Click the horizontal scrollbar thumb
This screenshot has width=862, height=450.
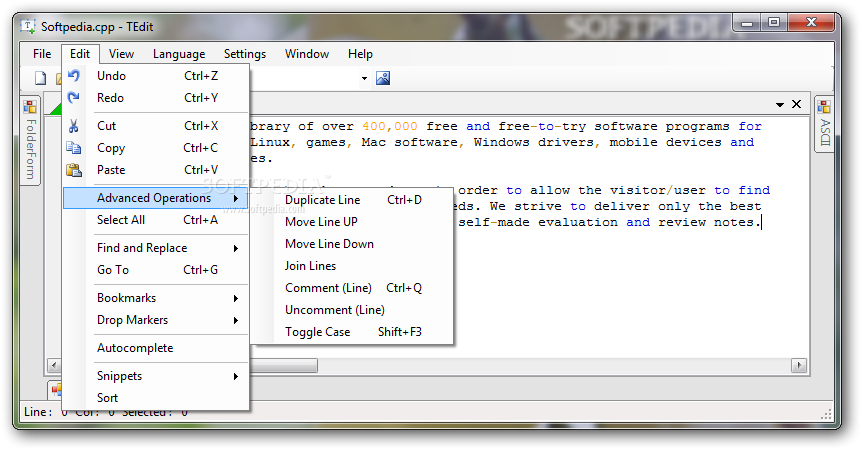tap(283, 365)
